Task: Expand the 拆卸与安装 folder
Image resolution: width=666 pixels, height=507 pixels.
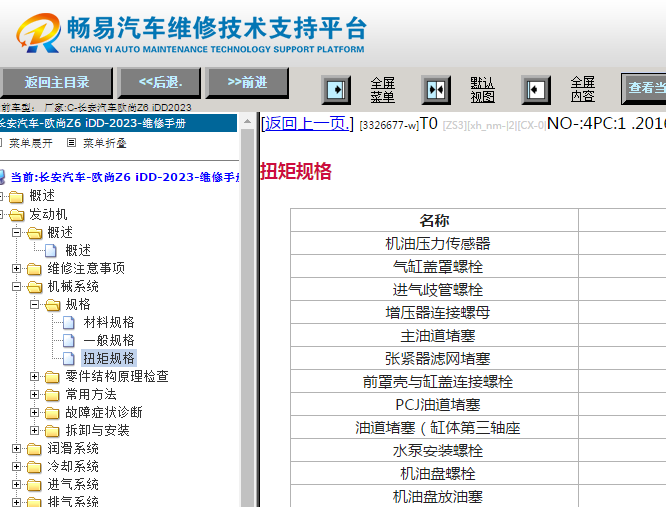Action: click(34, 430)
